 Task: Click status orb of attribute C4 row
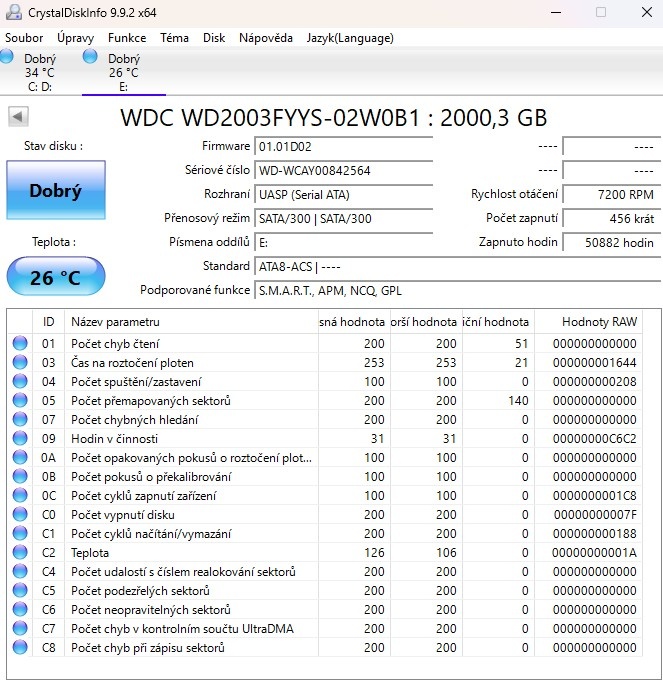(20, 571)
